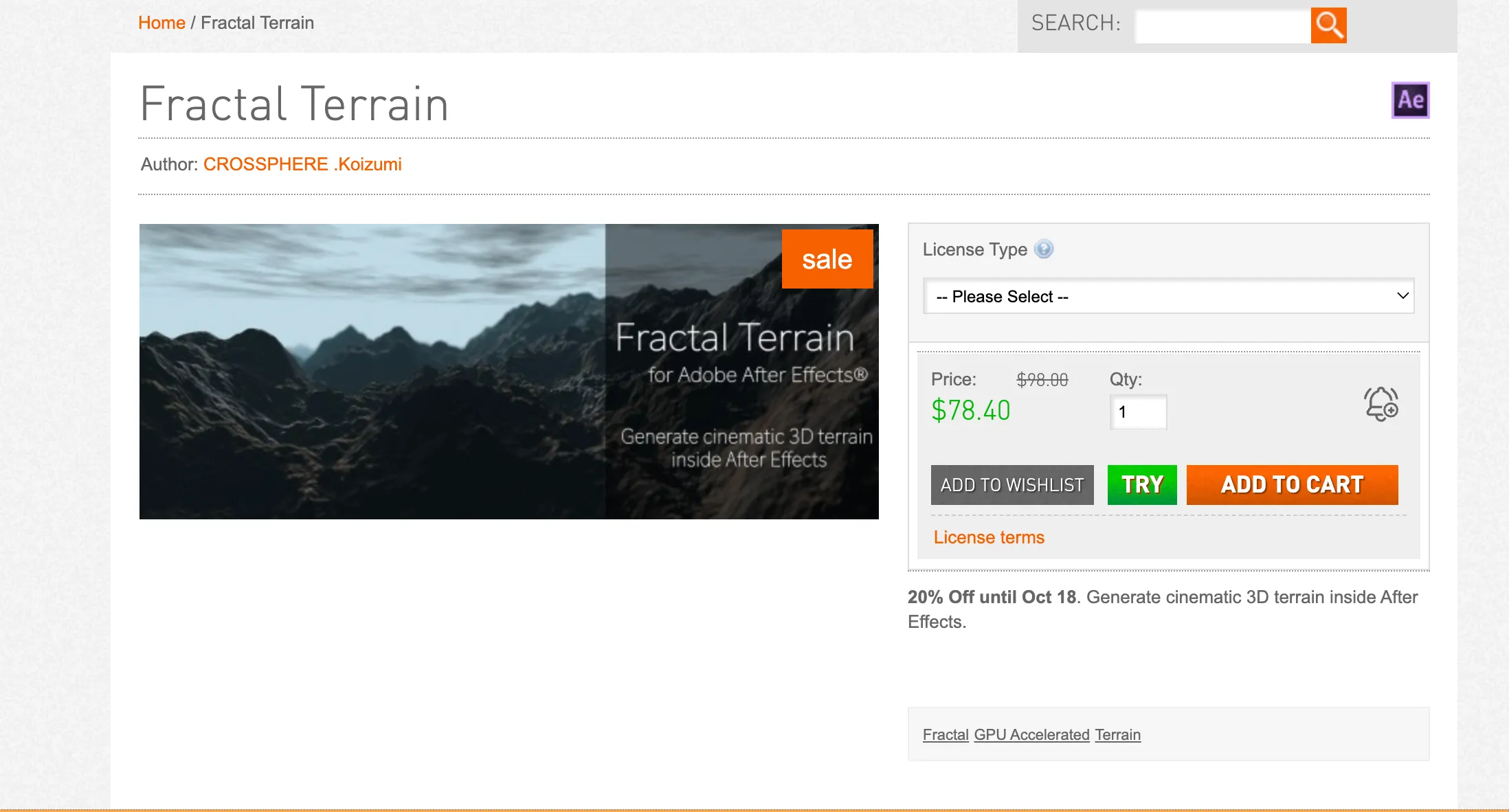The image size is (1509, 812).
Task: Click the orange sale badge
Action: click(827, 259)
